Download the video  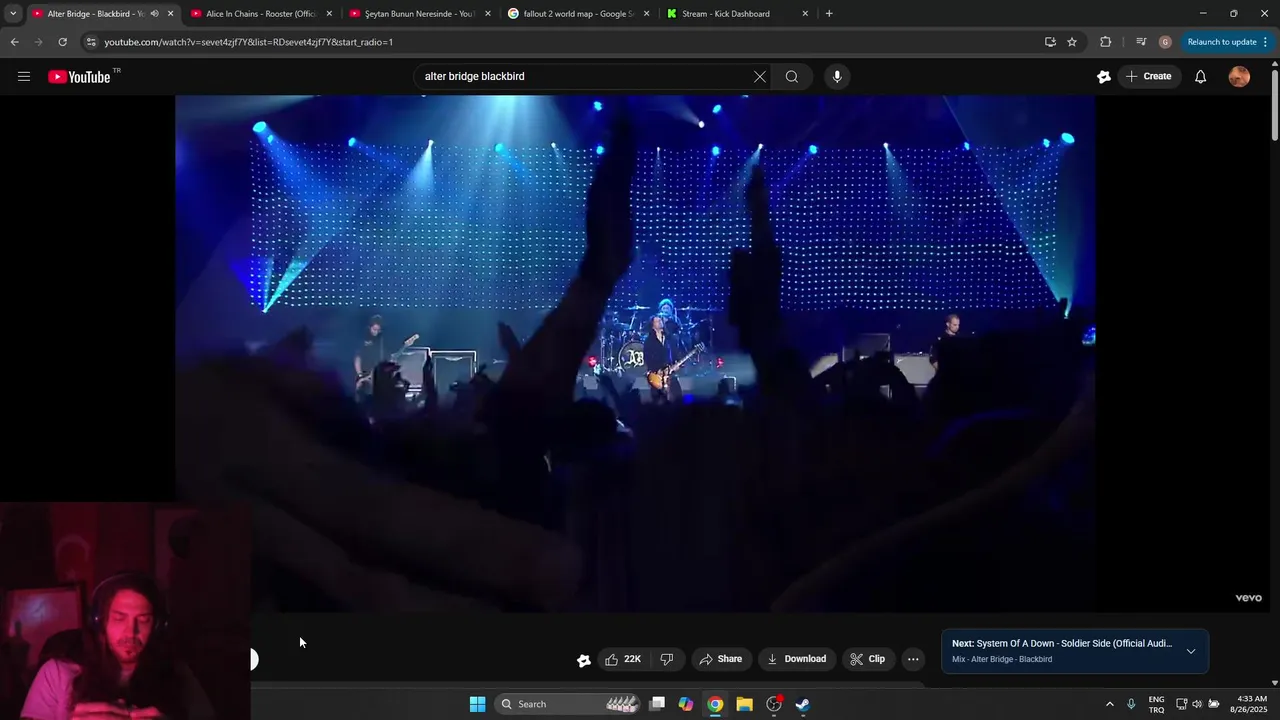click(796, 659)
